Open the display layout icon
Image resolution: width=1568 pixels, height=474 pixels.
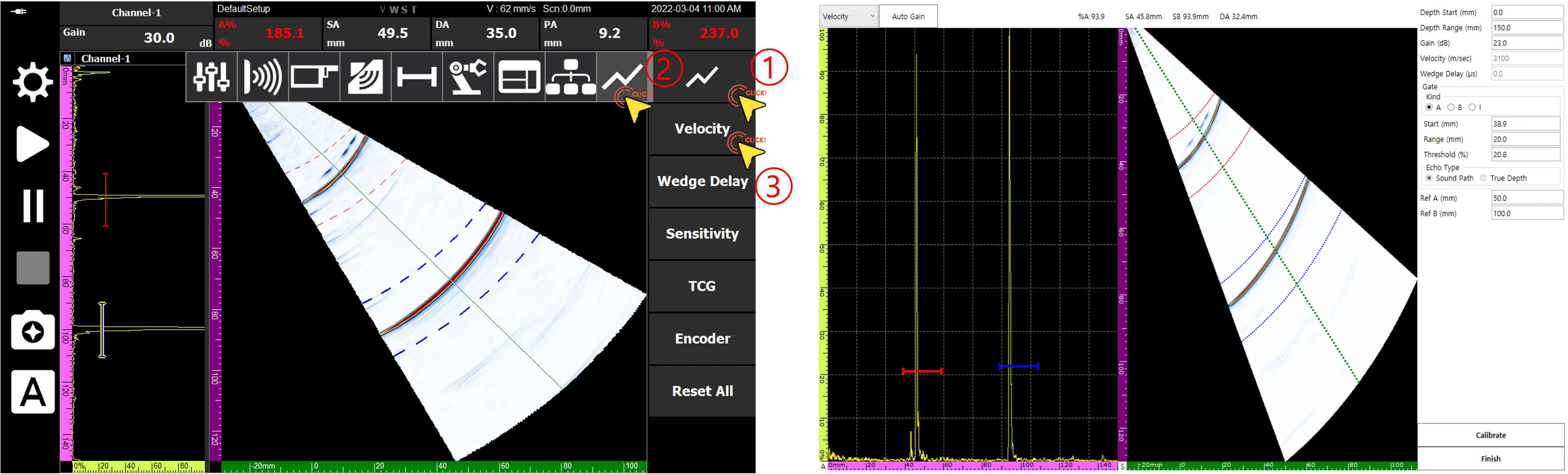(x=519, y=77)
